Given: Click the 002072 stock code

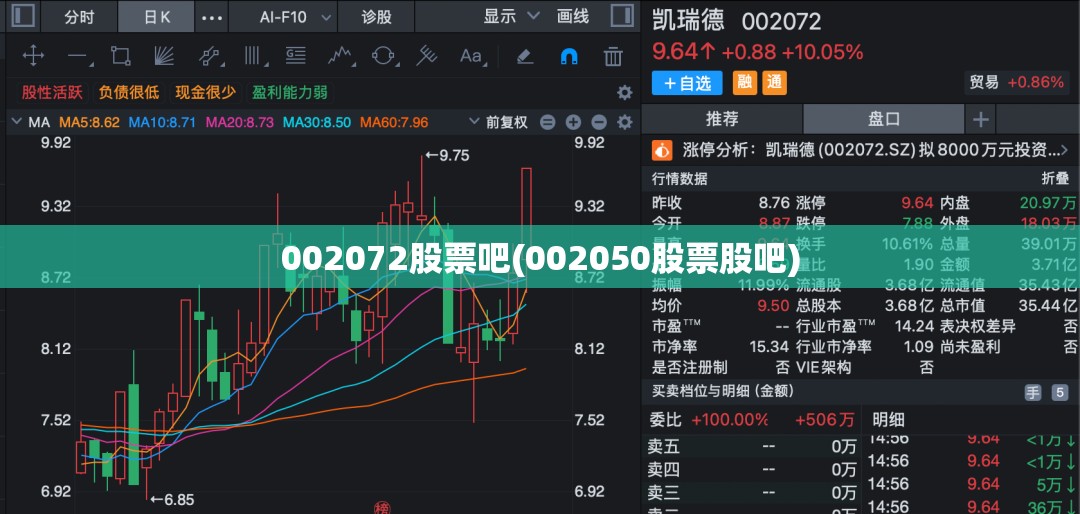Looking at the screenshot, I should click(781, 21).
